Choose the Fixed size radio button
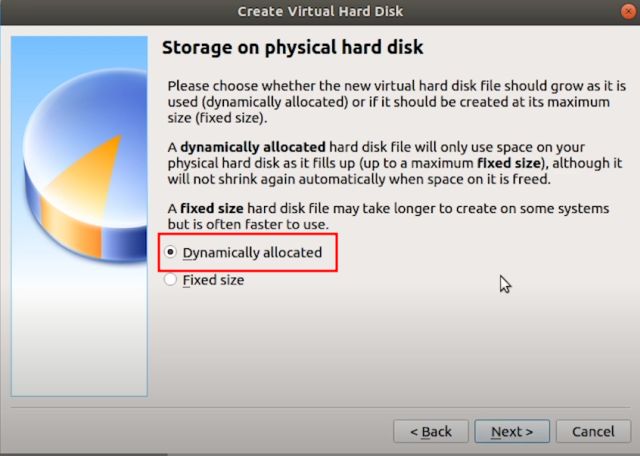The image size is (640, 456). click(x=171, y=281)
